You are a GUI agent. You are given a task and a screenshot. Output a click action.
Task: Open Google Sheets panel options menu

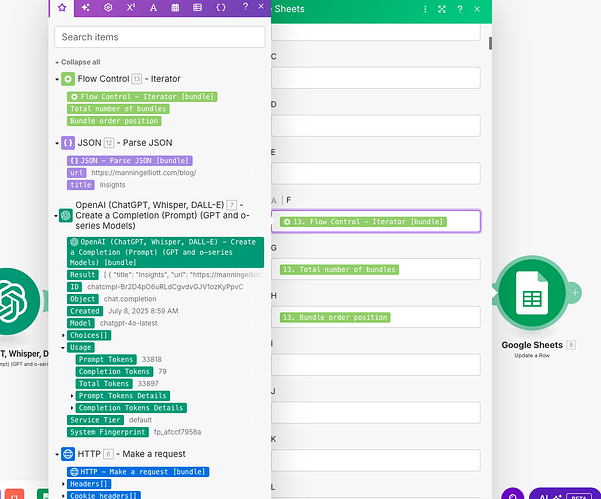(x=425, y=9)
